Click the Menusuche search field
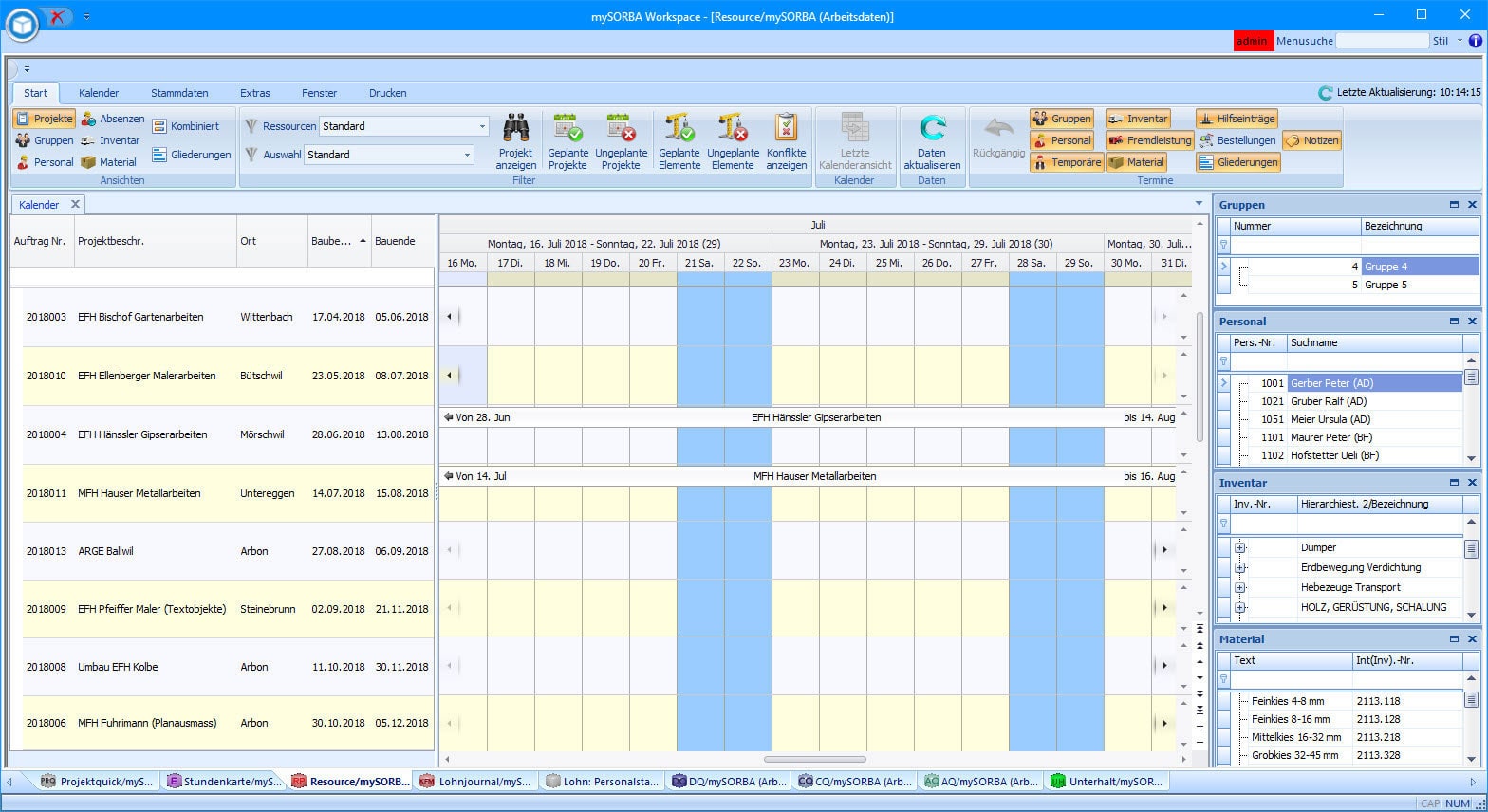 pos(1381,41)
